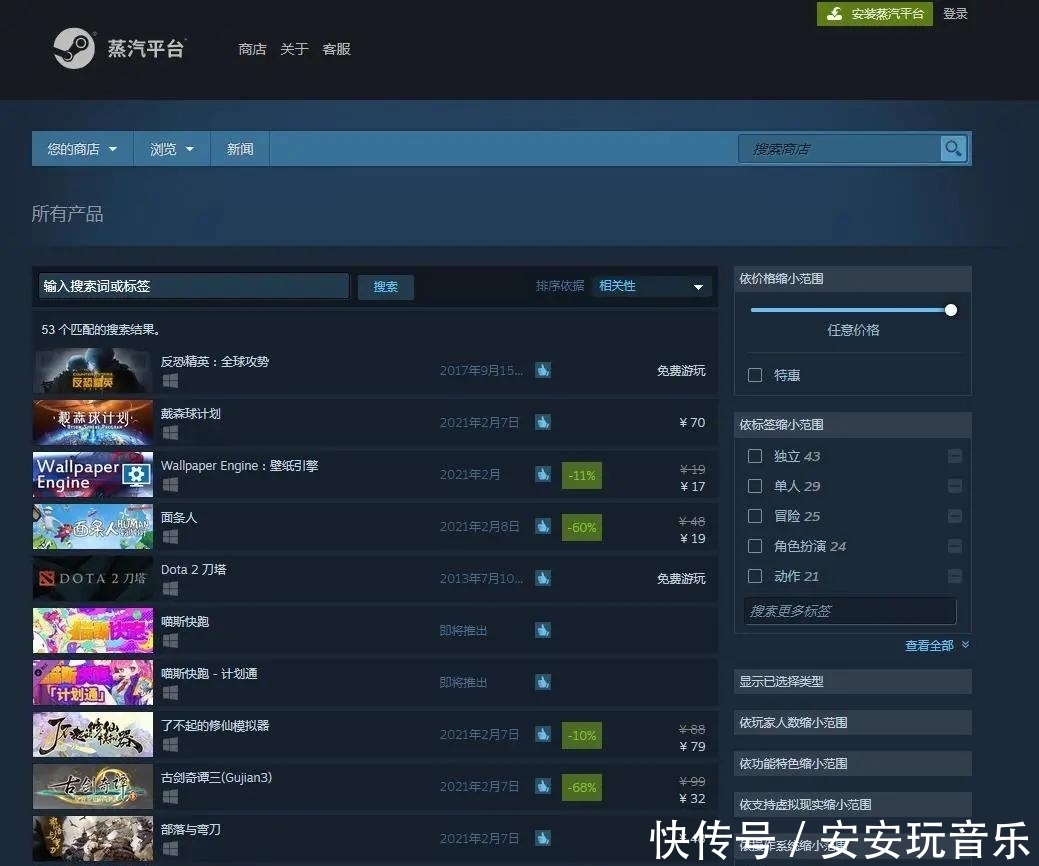The height and width of the screenshot is (866, 1039).
Task: Open the 新闻 navigation item
Action: (x=240, y=148)
